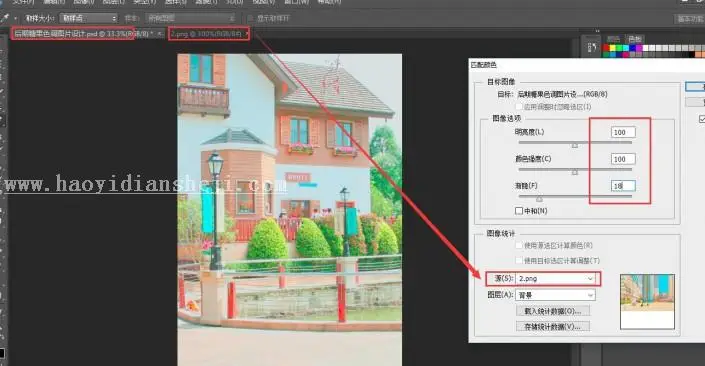
Task: Click the 载入统计数据(O)... button
Action: pos(553,311)
